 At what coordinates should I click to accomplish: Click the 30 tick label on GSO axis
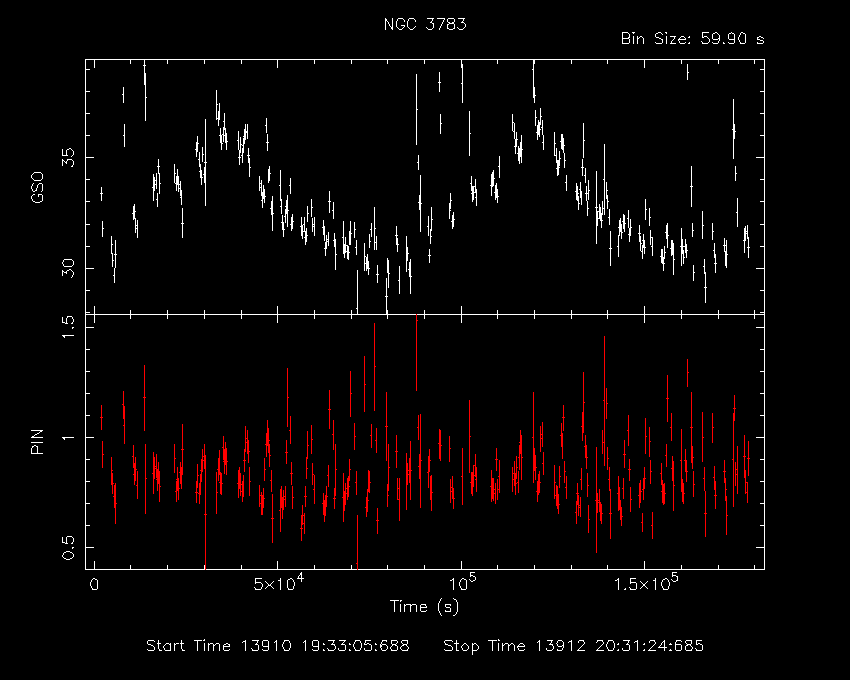coord(68,268)
